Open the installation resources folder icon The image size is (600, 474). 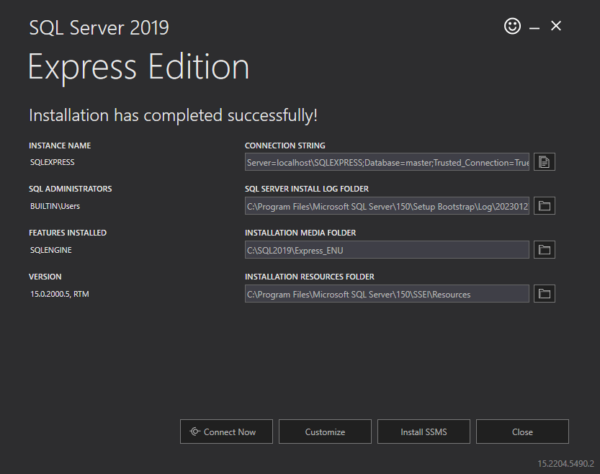(x=544, y=294)
